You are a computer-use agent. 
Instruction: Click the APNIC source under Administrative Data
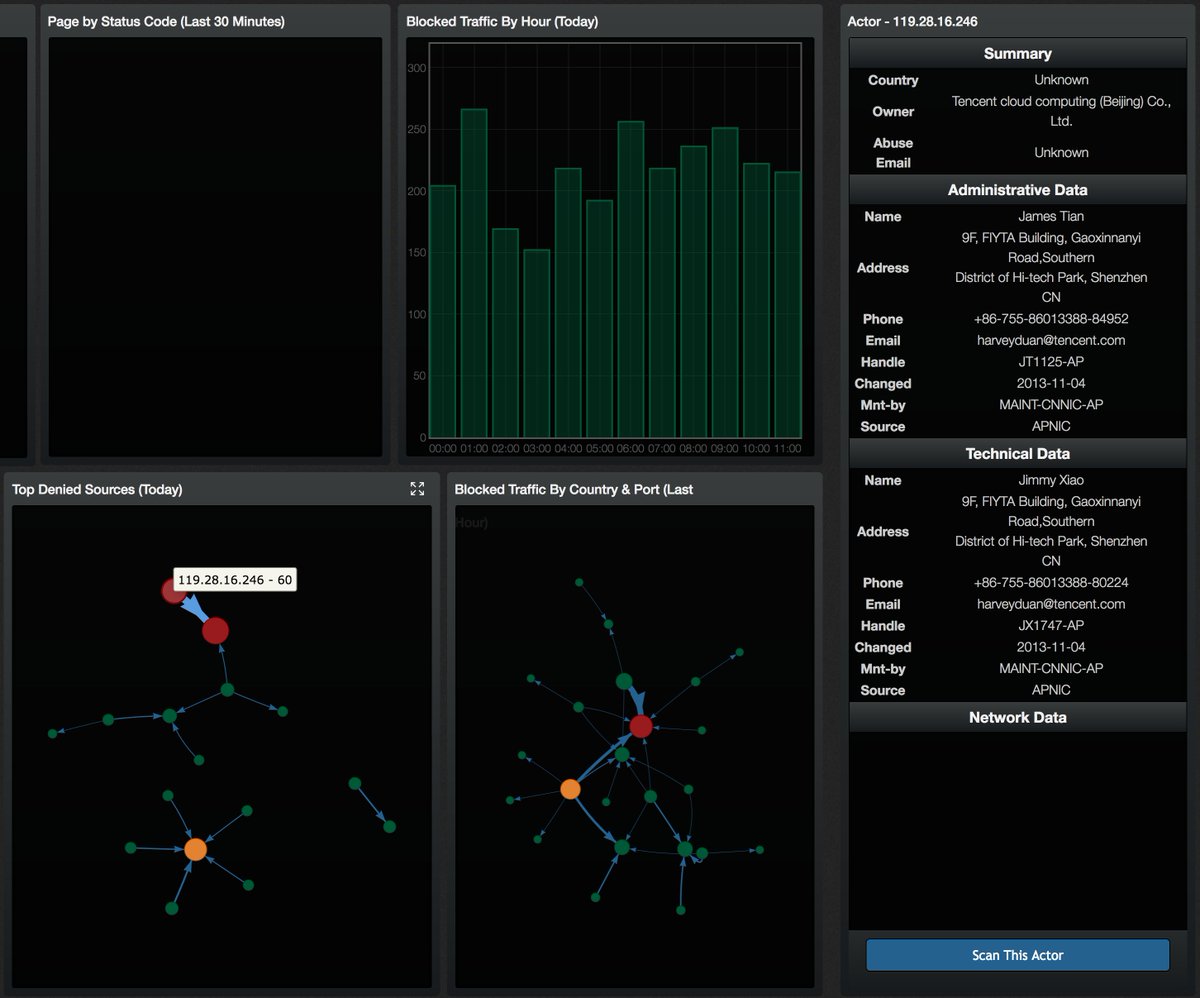[1051, 427]
